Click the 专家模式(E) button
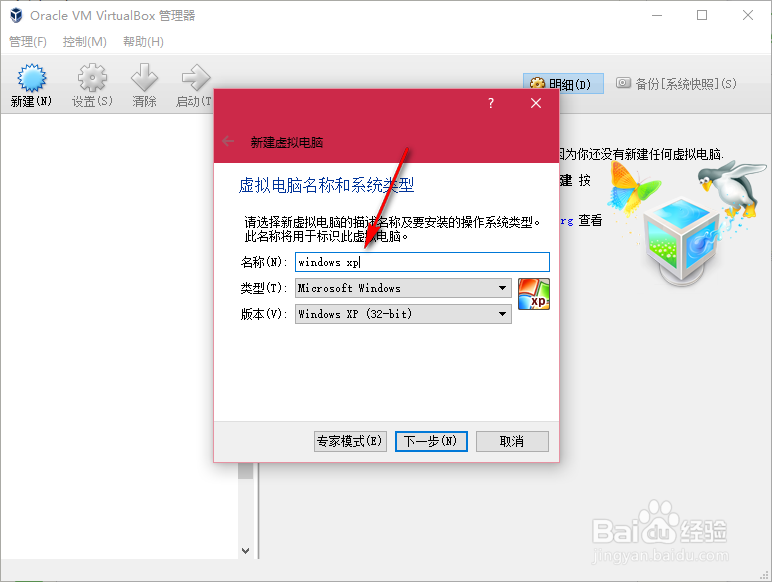This screenshot has height=582, width=772. [x=351, y=441]
